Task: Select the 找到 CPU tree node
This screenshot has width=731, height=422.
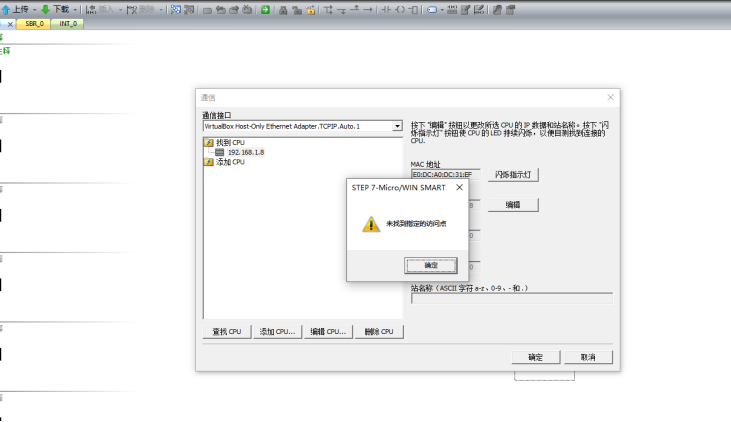Action: click(230, 142)
